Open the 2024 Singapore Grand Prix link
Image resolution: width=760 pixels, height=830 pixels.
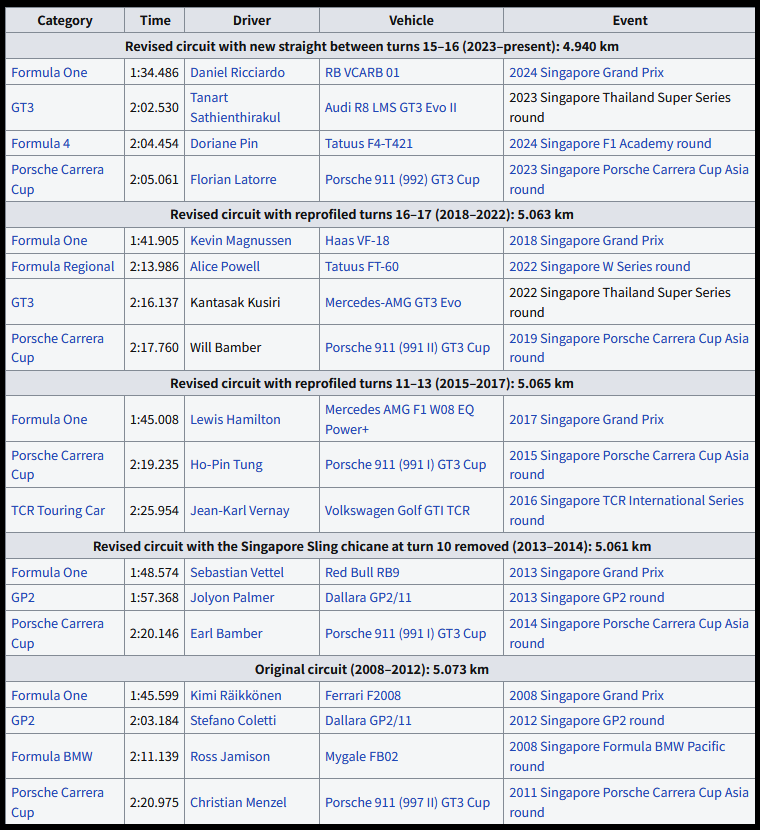(x=586, y=73)
